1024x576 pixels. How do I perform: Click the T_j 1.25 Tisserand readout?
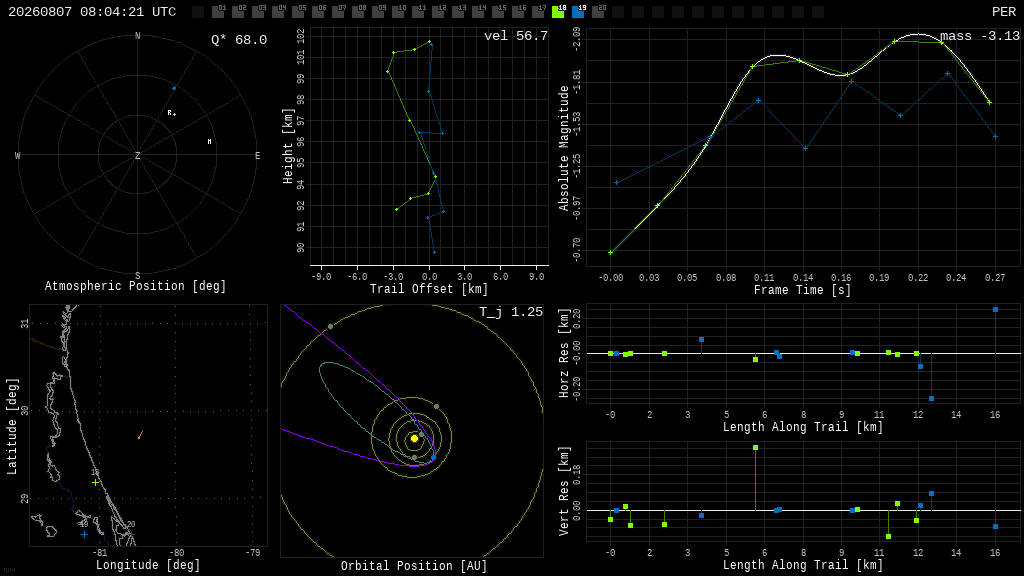click(511, 312)
